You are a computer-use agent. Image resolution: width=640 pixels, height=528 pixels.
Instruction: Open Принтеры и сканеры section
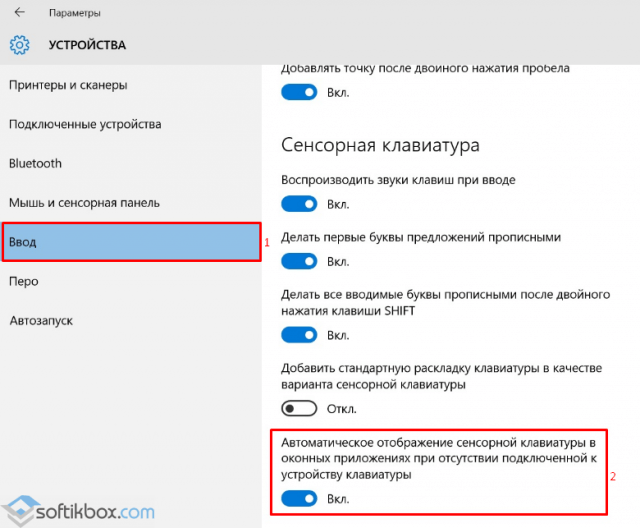pyautogui.click(x=68, y=85)
